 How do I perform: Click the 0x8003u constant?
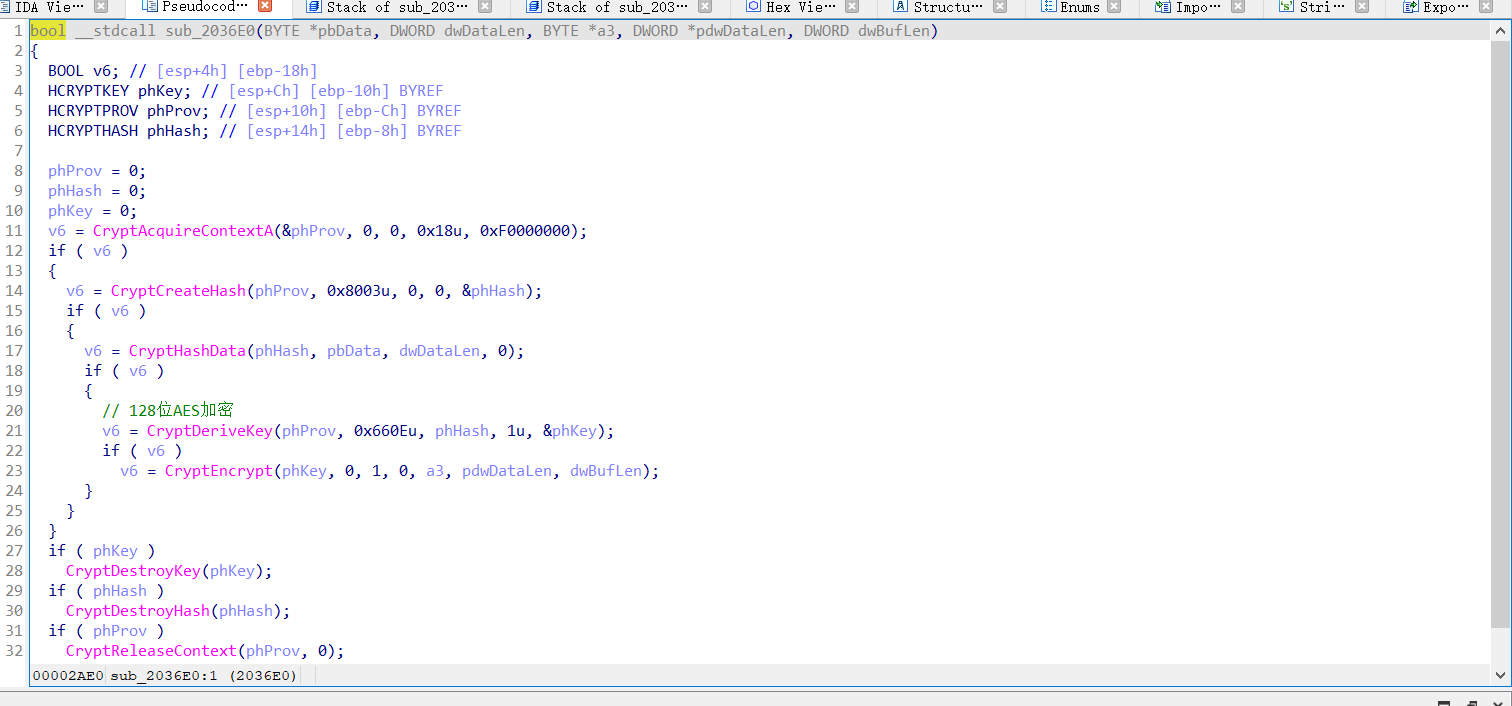[358, 291]
